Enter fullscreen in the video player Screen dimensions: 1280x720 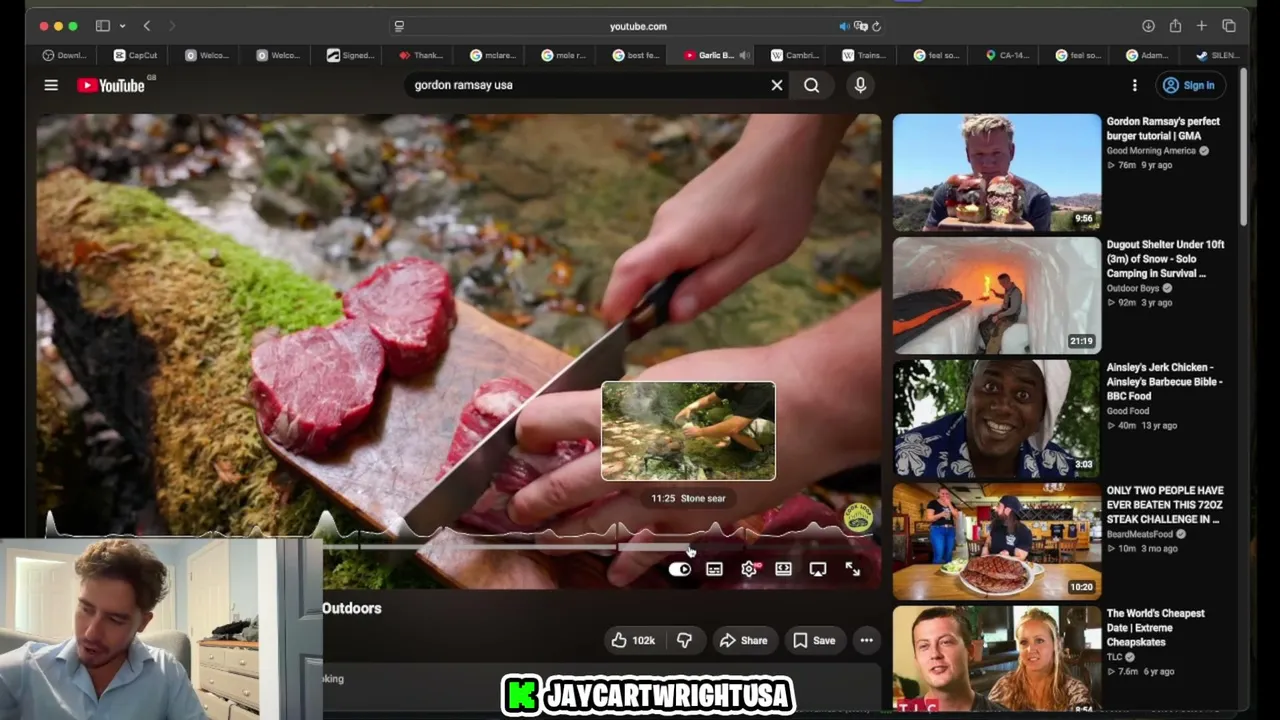(x=852, y=569)
